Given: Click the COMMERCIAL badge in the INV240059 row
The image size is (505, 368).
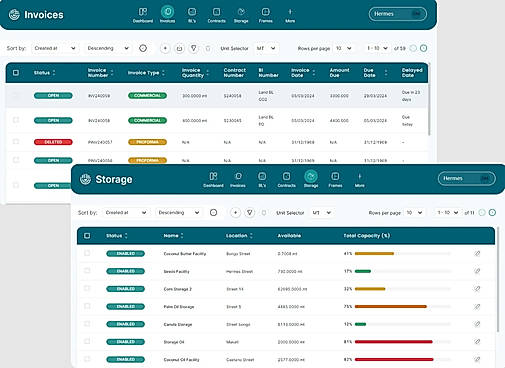Looking at the screenshot, I should (147, 96).
